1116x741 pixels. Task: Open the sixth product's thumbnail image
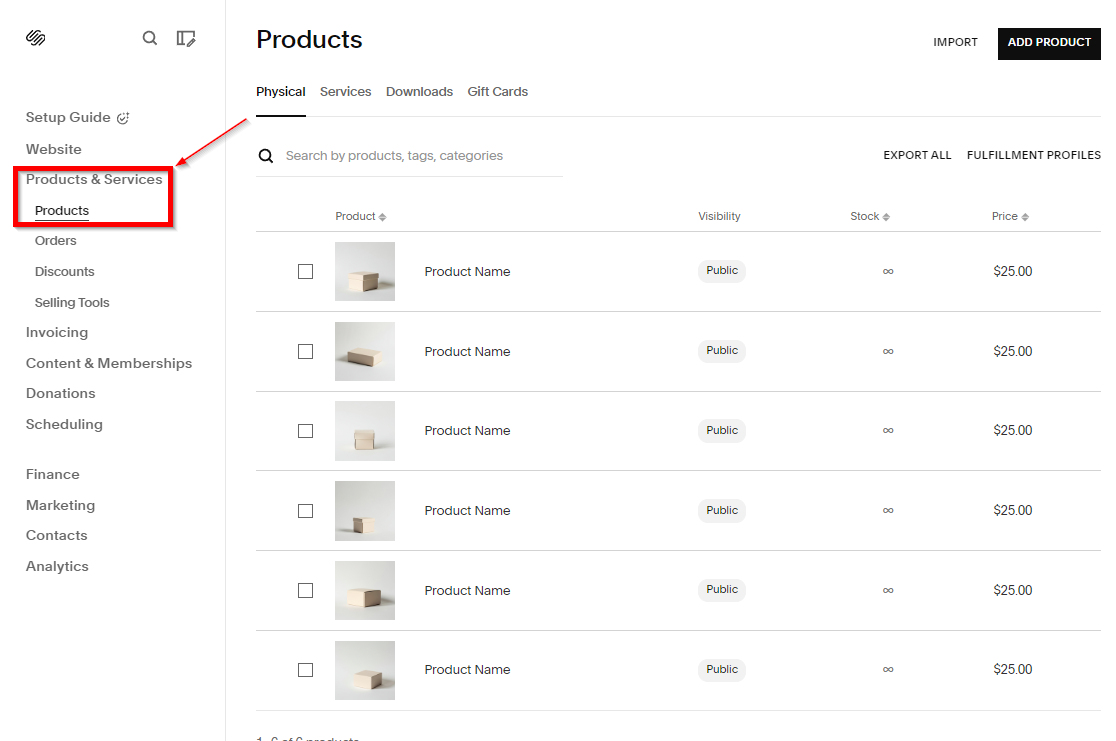[365, 671]
